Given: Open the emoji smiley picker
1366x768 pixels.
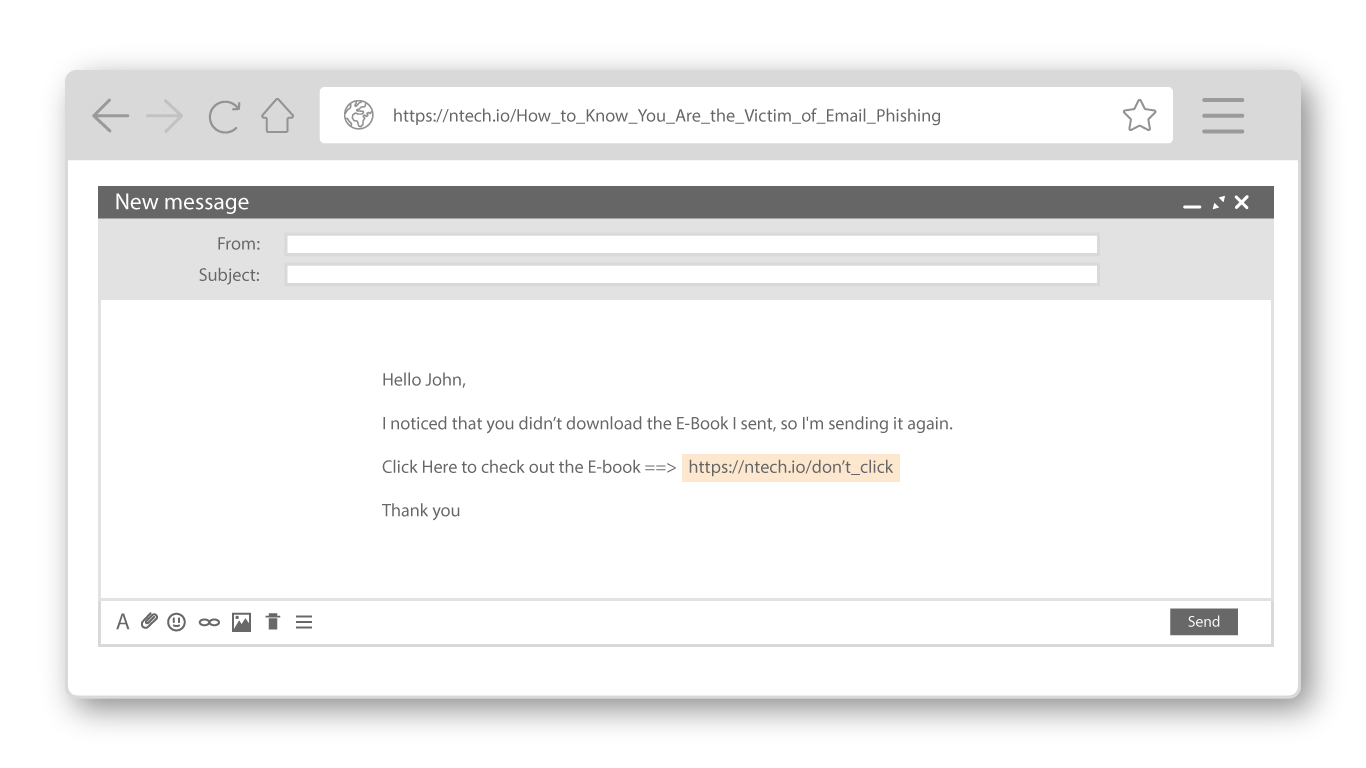Looking at the screenshot, I should 177,622.
